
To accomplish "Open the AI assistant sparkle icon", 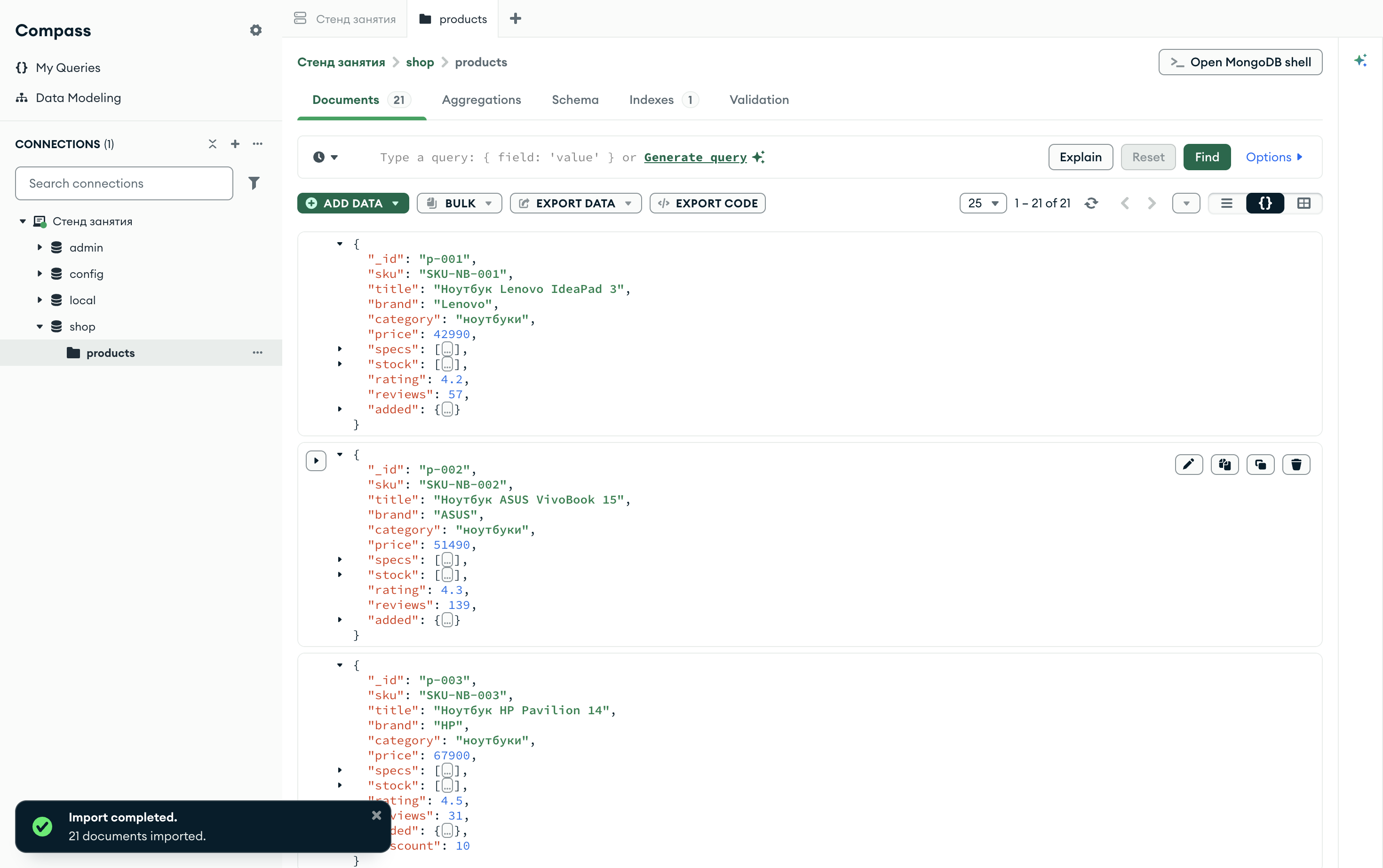I will [1360, 60].
